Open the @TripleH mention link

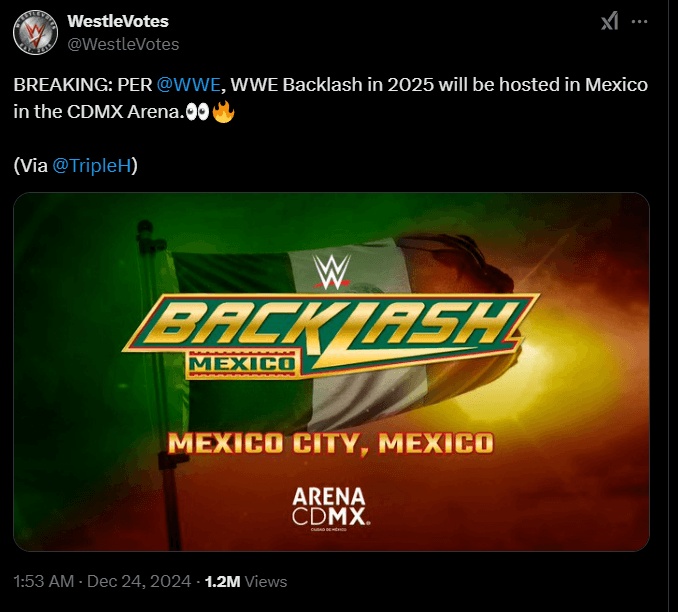tap(92, 166)
